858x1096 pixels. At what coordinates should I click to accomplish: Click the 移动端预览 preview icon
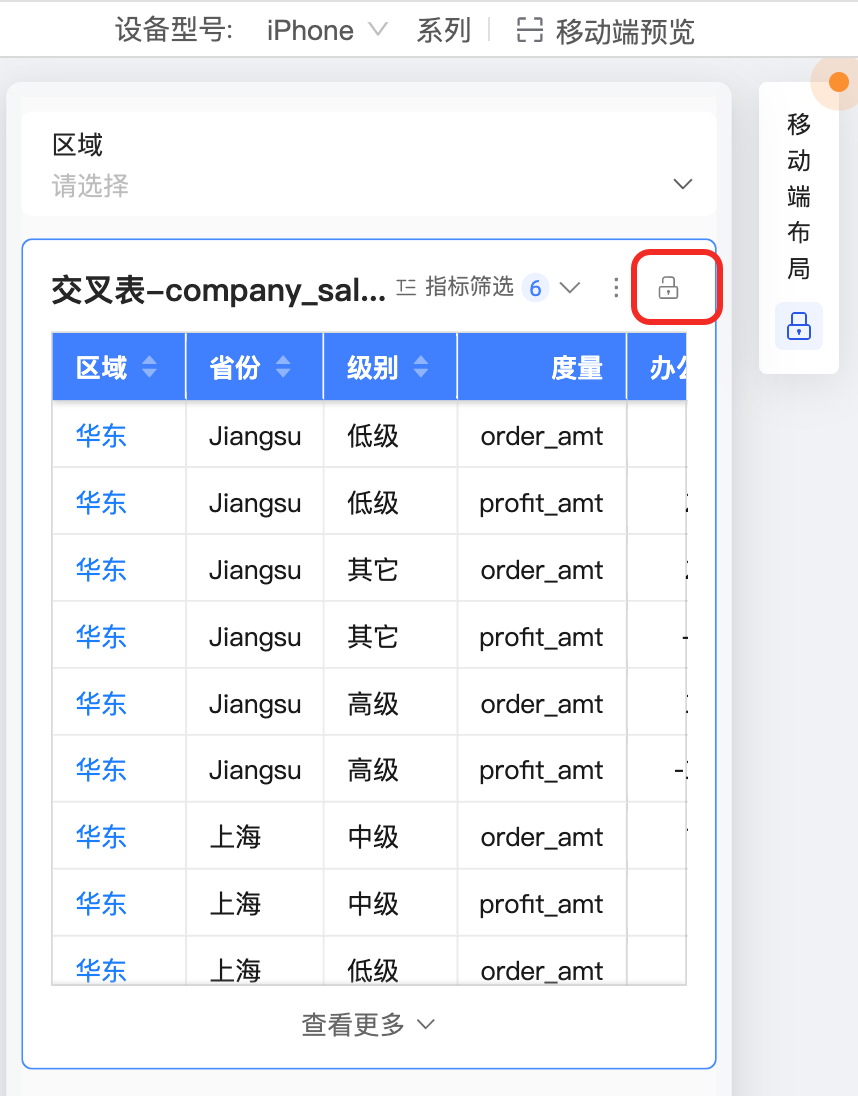[x=530, y=30]
